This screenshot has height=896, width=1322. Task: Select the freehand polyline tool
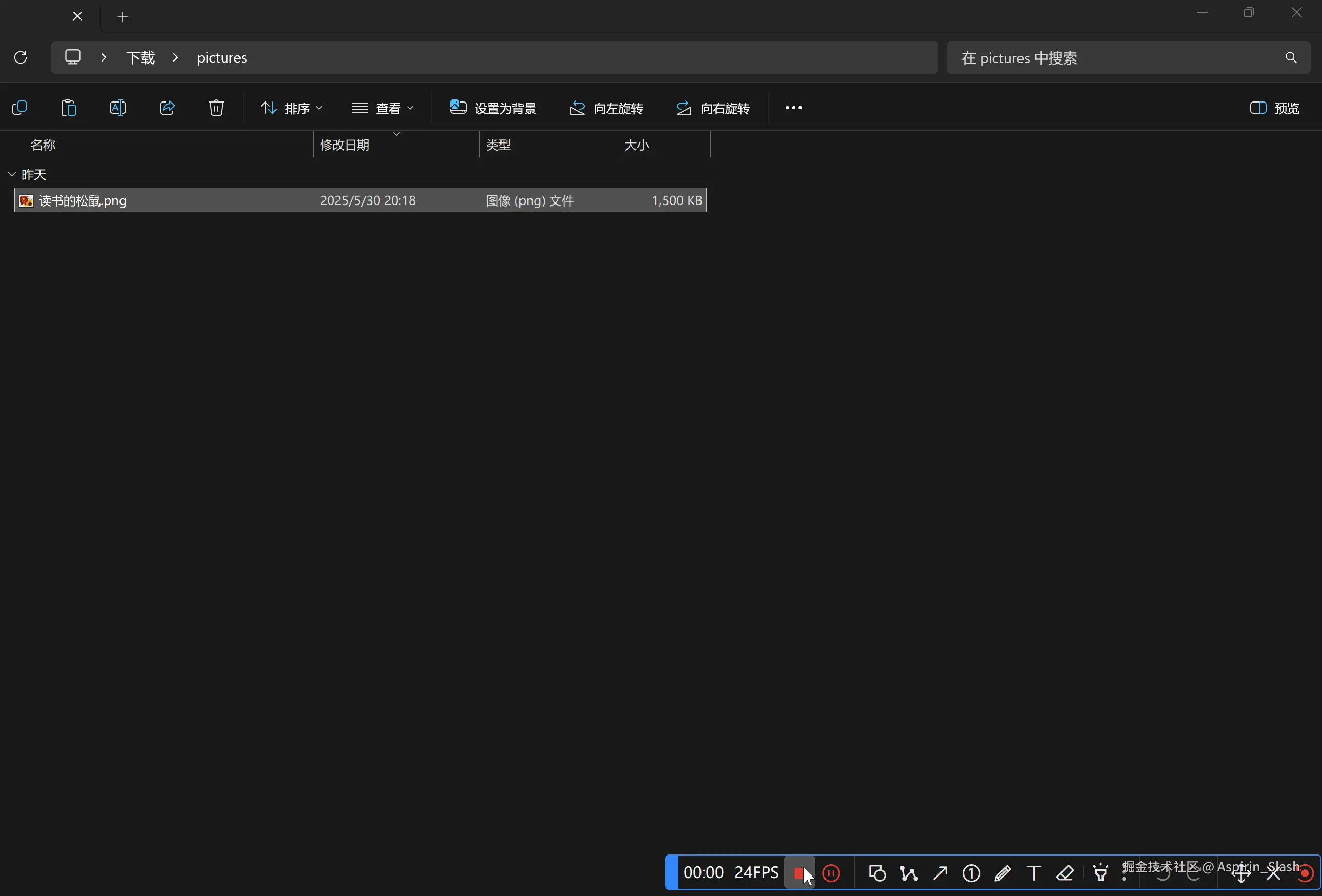pyautogui.click(x=909, y=873)
